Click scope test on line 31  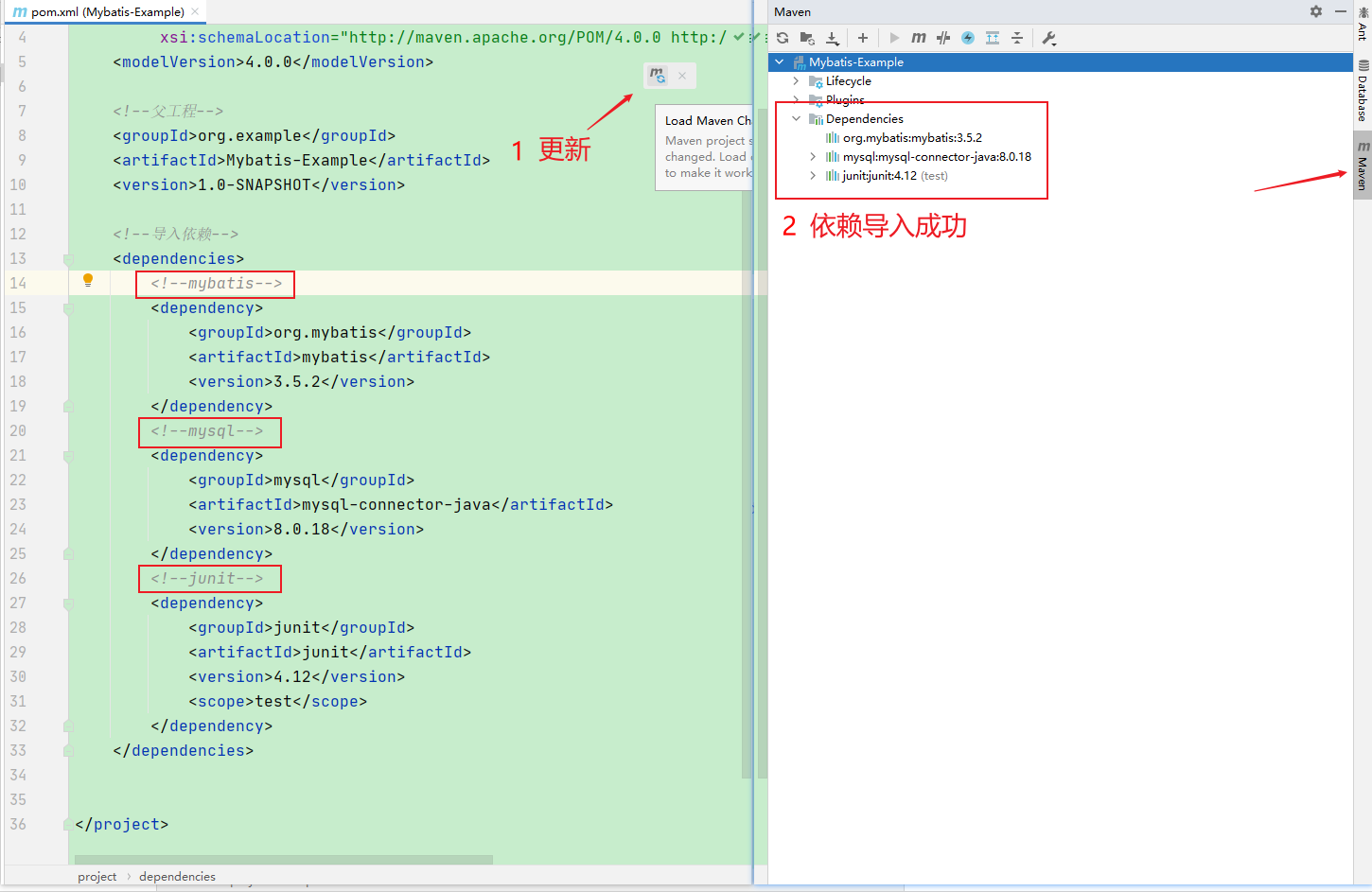pyautogui.click(x=273, y=701)
